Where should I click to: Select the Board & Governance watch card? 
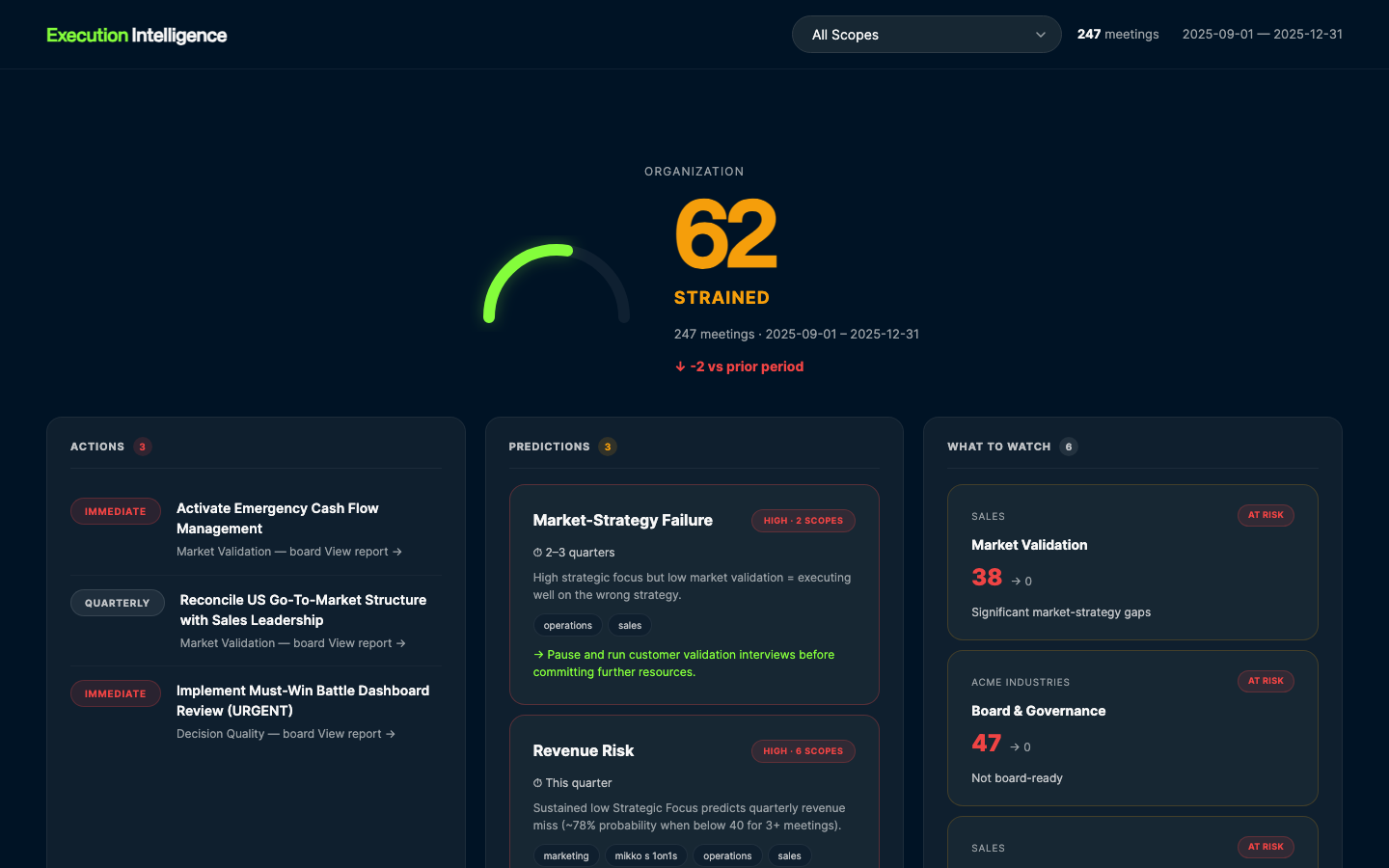(1132, 728)
